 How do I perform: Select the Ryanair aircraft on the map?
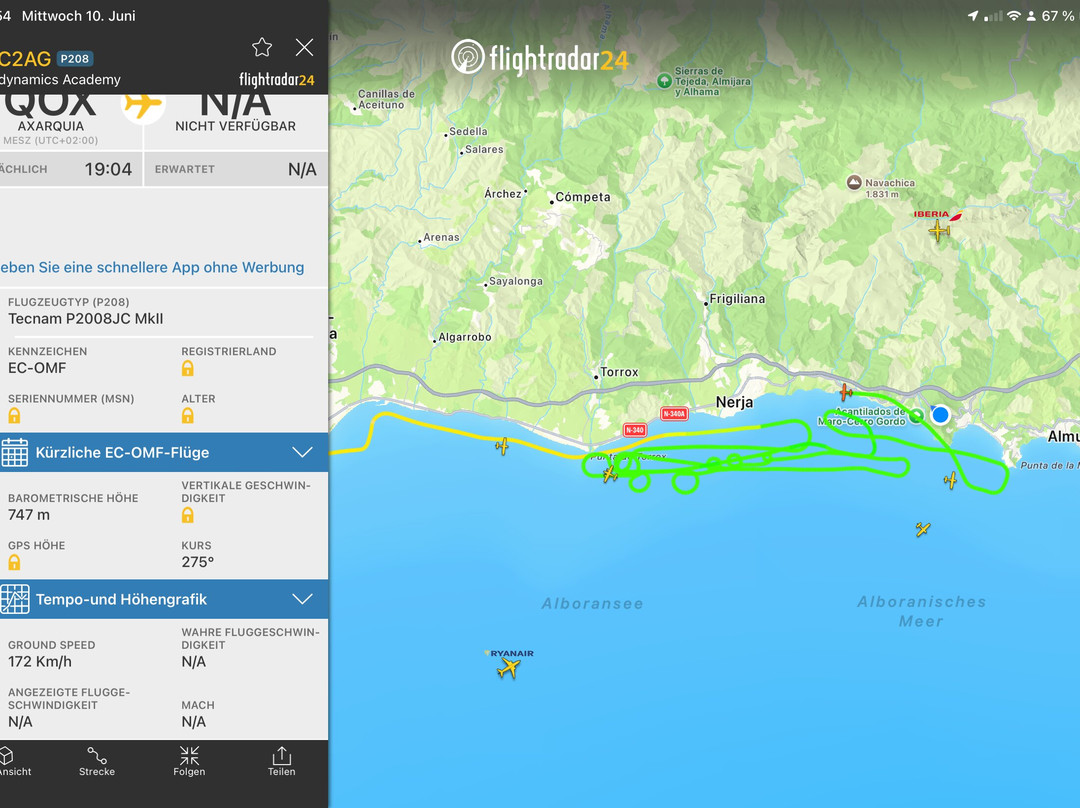[x=509, y=667]
